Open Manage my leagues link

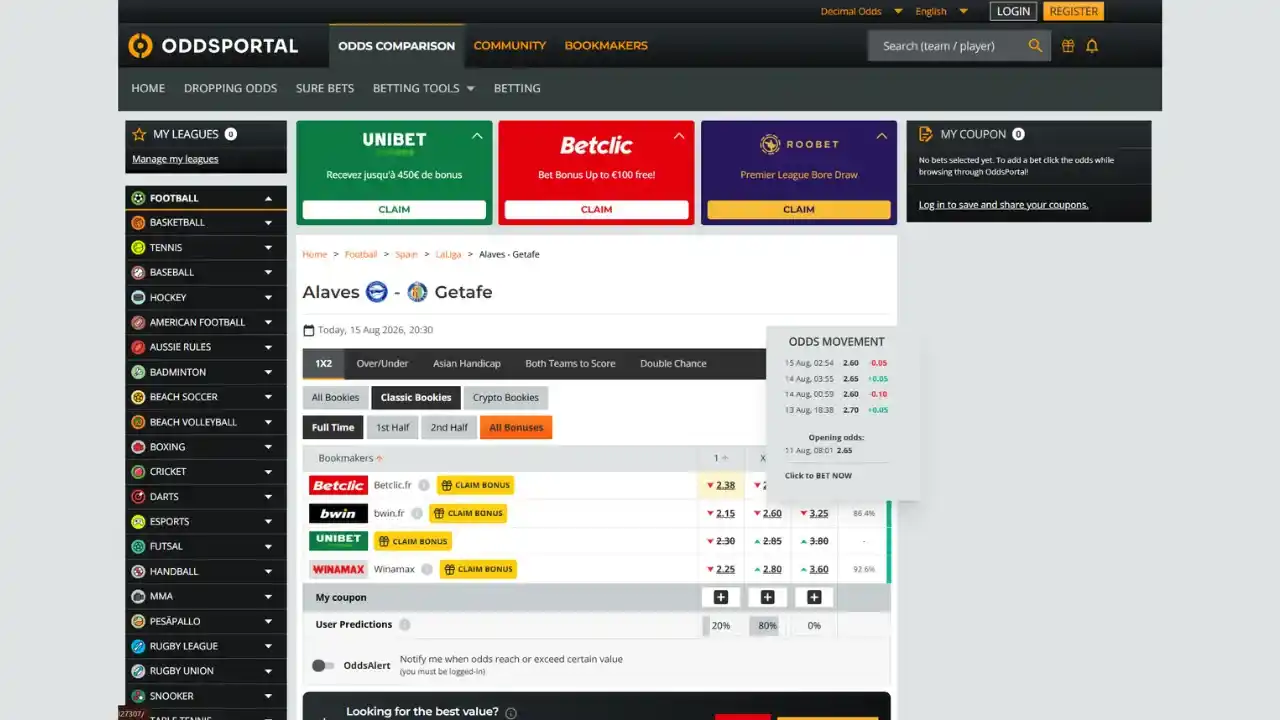click(x=175, y=159)
